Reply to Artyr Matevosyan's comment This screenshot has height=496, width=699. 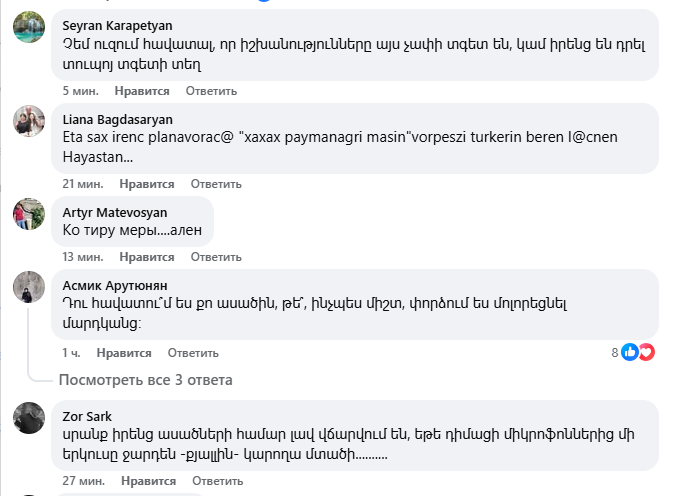pos(216,256)
